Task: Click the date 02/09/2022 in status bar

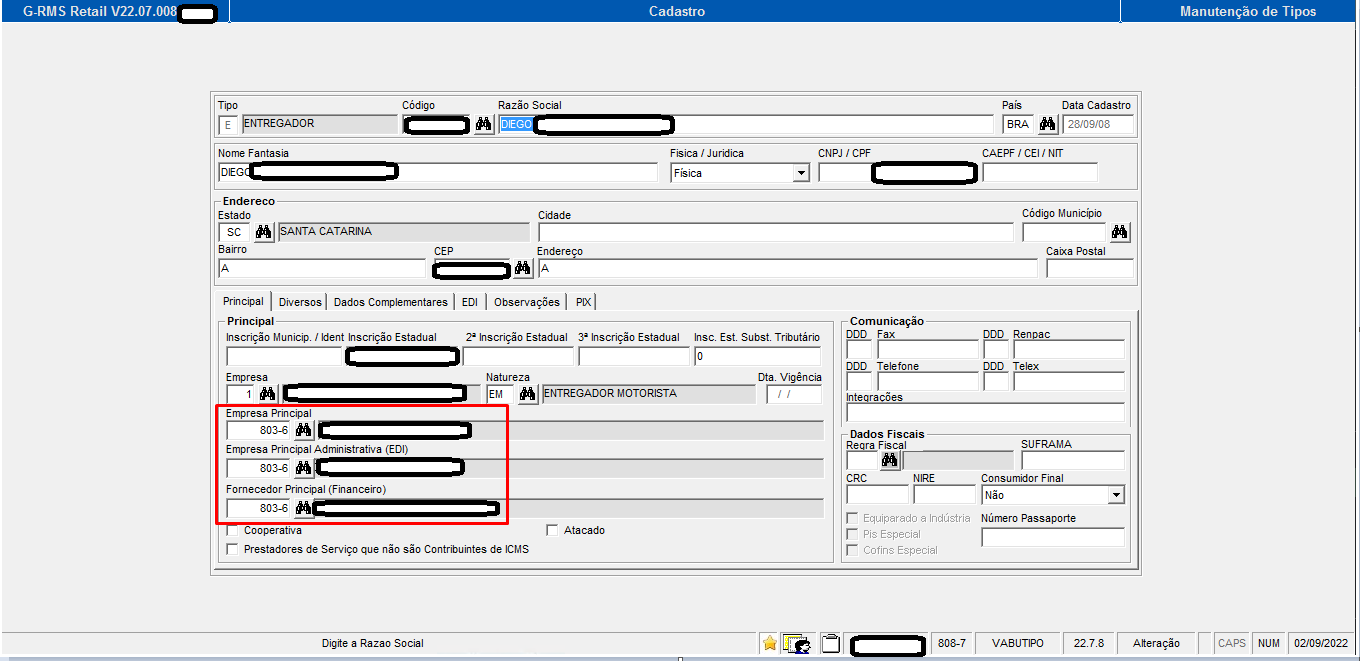Action: click(1321, 643)
